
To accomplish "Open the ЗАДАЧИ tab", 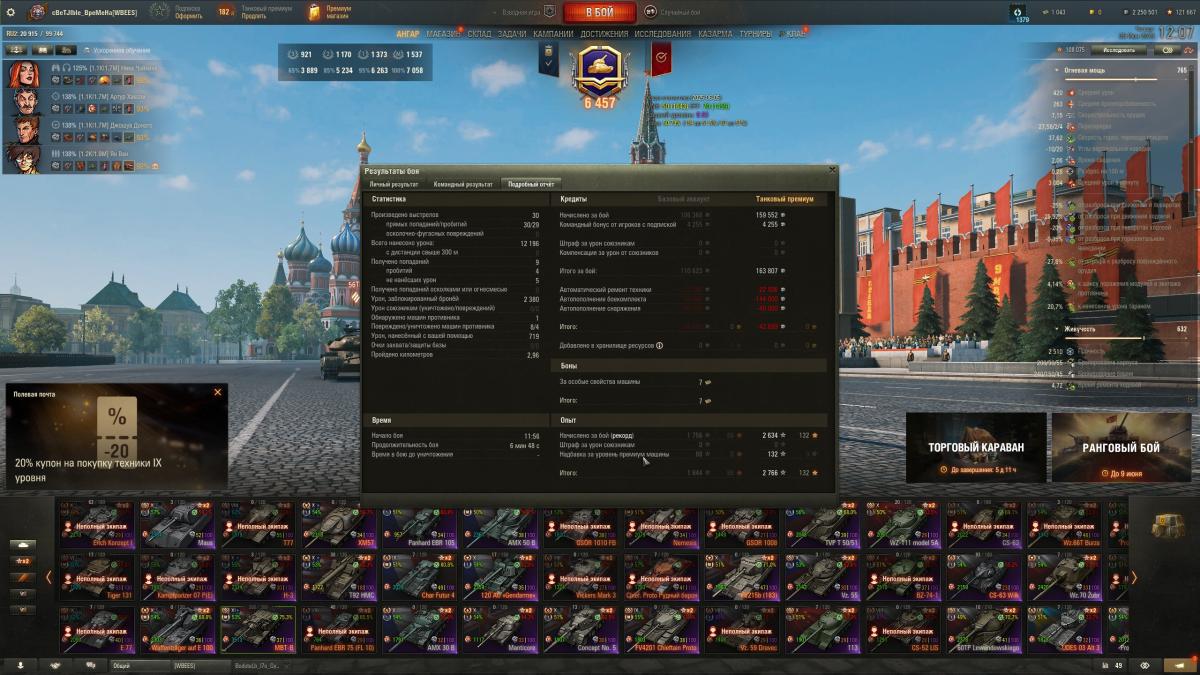I will coord(512,33).
